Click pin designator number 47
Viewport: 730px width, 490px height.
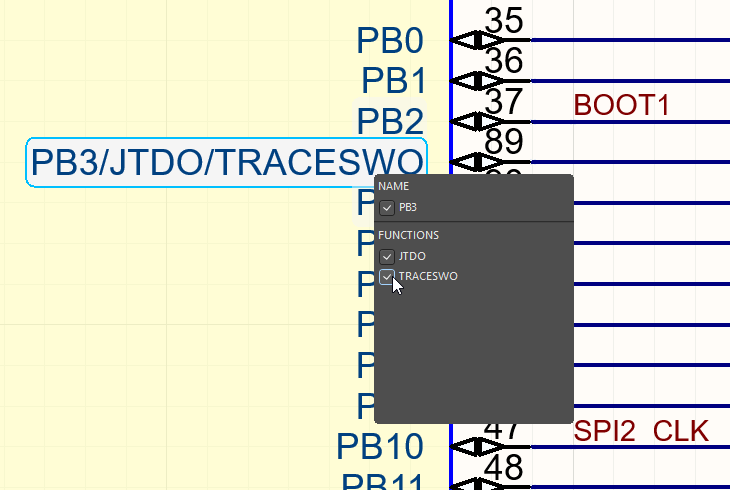(503, 428)
